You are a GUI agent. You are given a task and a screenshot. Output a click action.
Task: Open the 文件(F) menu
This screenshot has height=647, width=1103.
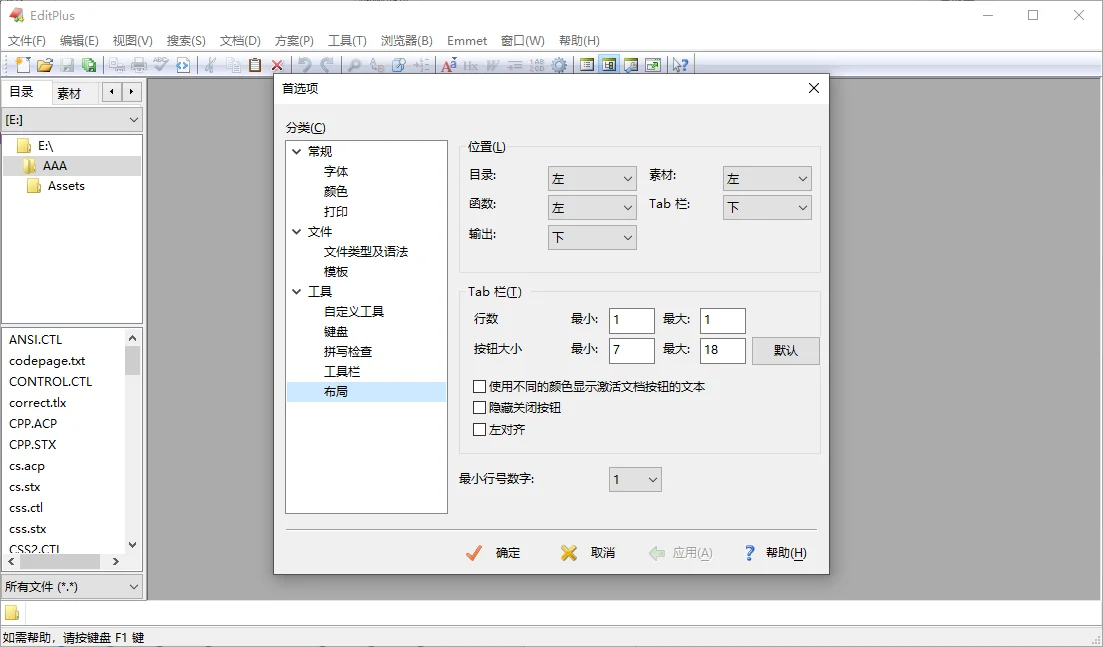27,41
